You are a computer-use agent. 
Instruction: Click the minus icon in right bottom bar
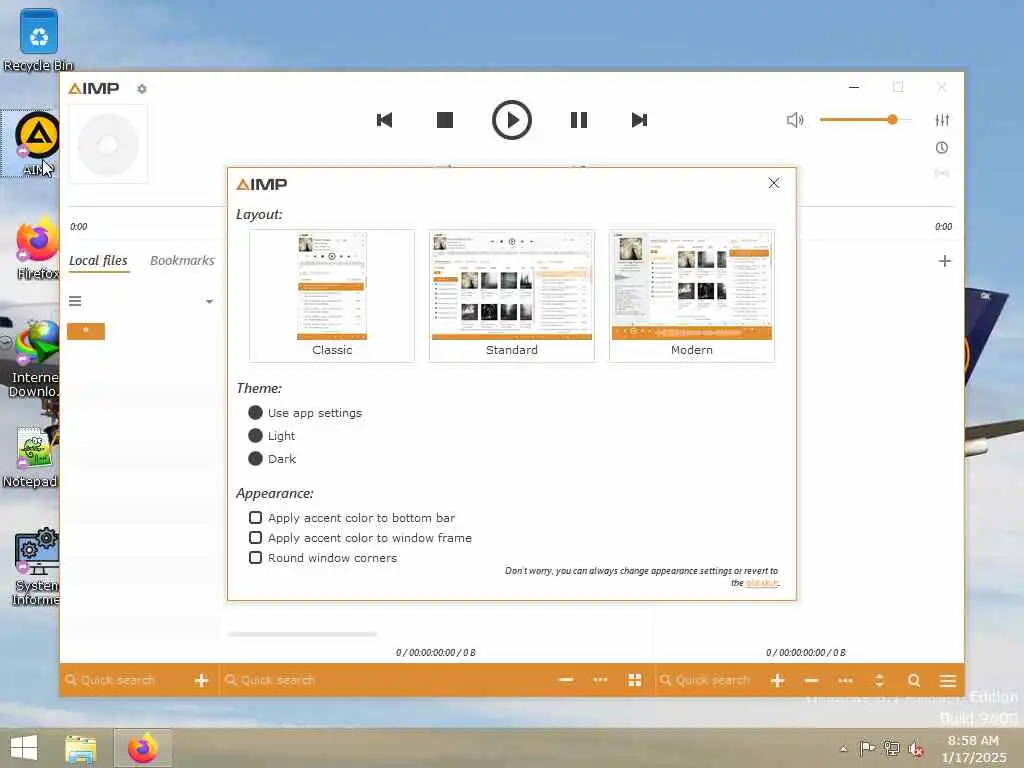coord(811,680)
